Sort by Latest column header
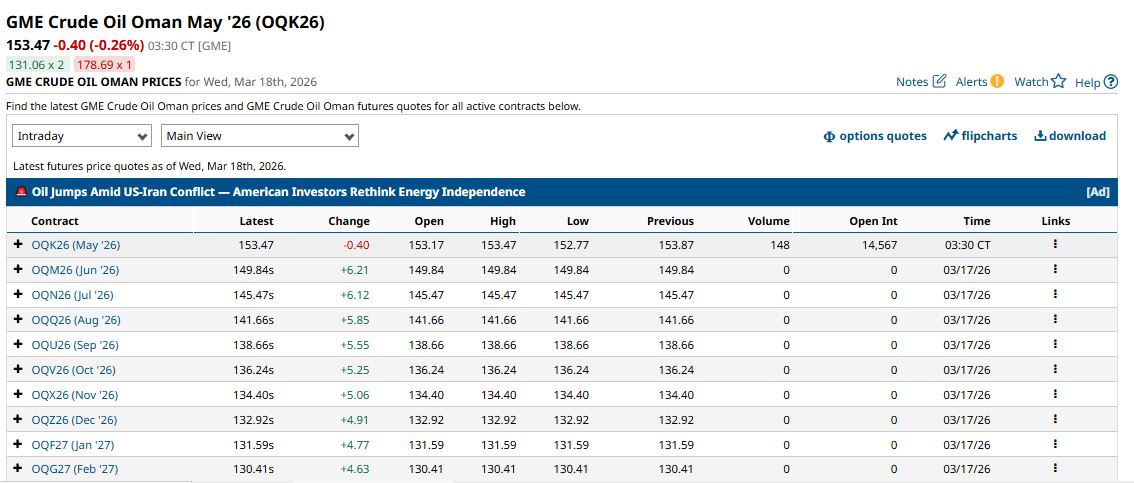This screenshot has width=1134, height=483. [x=257, y=221]
